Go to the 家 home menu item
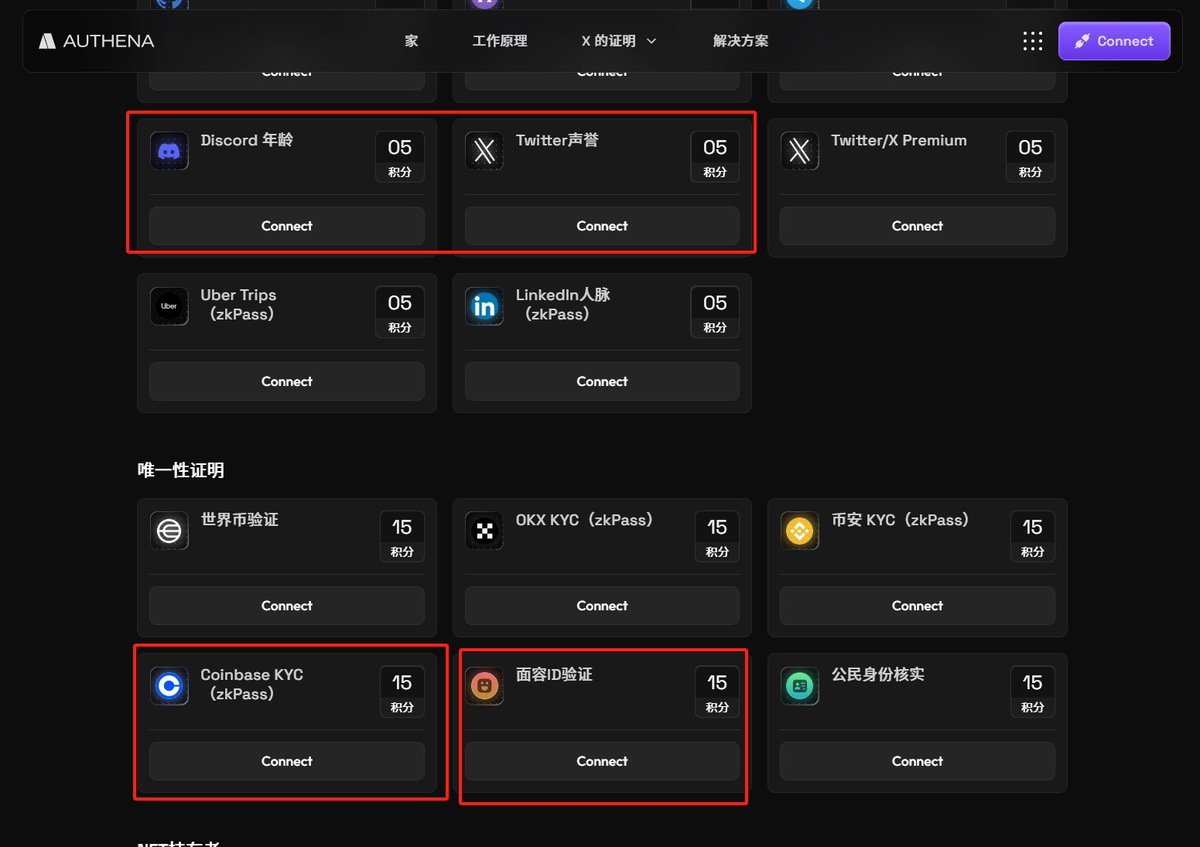This screenshot has height=847, width=1200. (x=411, y=41)
